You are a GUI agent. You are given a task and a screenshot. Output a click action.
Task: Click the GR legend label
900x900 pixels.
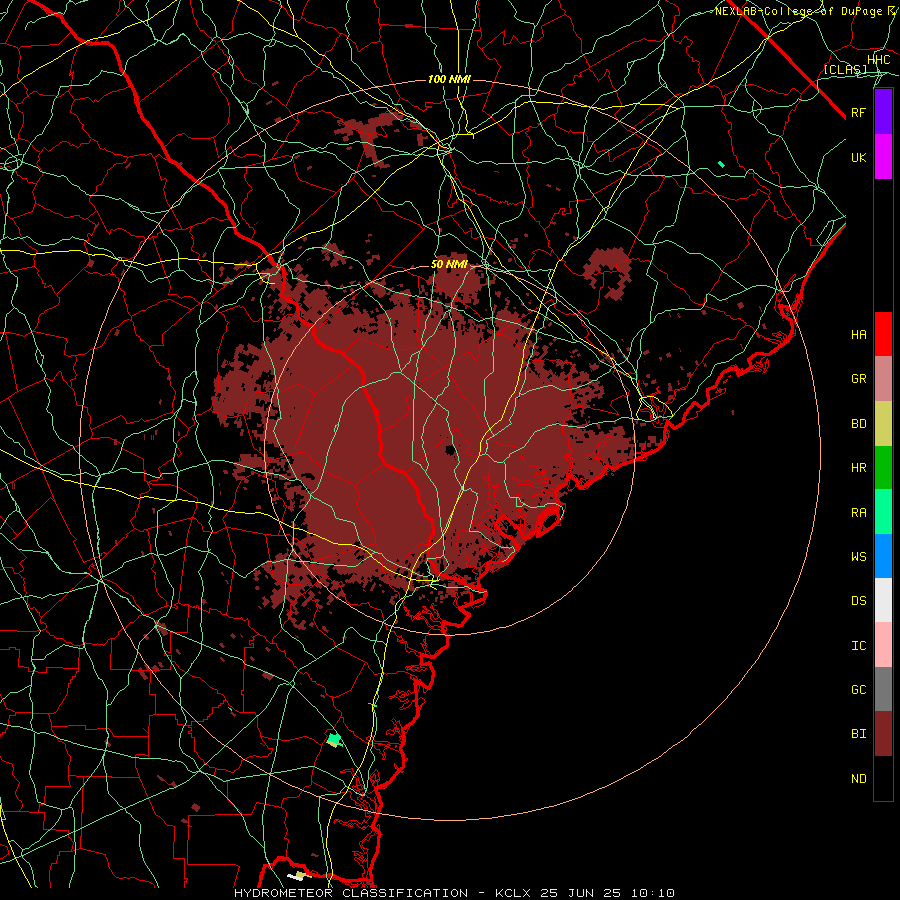point(858,379)
